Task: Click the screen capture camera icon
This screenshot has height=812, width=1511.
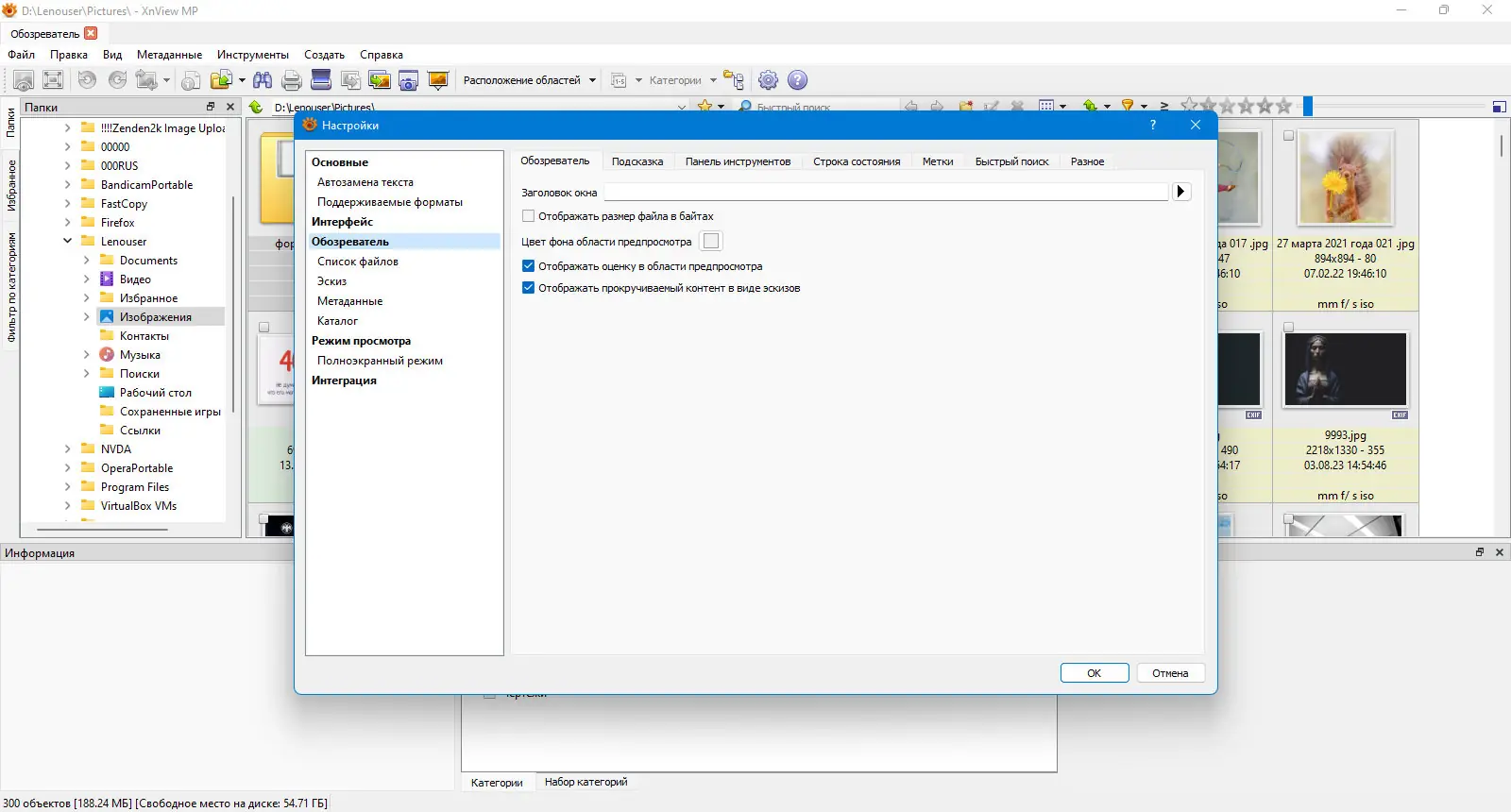Action: (x=408, y=80)
